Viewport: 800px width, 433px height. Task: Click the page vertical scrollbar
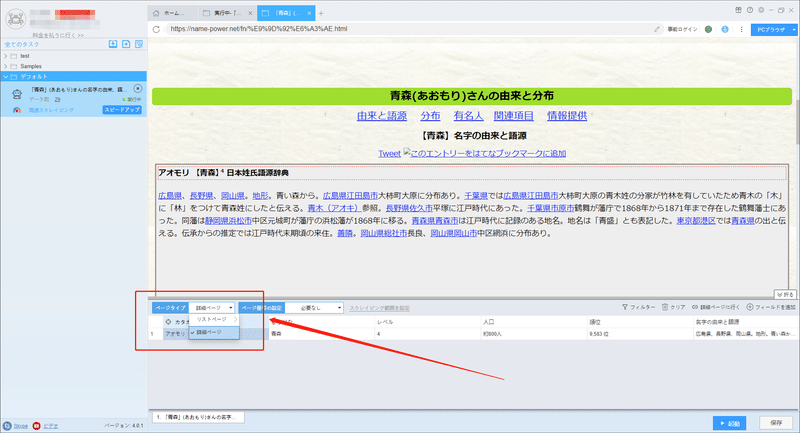coord(797,122)
